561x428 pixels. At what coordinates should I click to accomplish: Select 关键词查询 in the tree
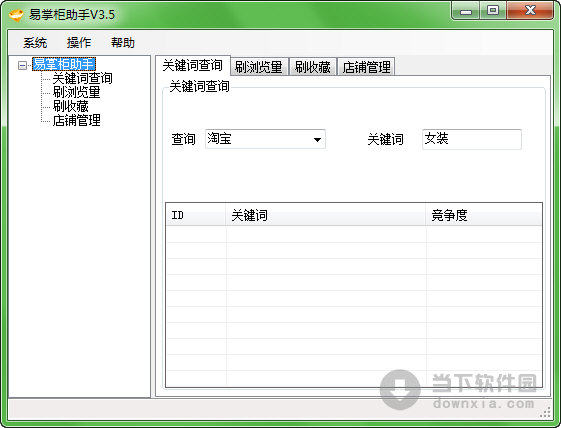pyautogui.click(x=82, y=78)
